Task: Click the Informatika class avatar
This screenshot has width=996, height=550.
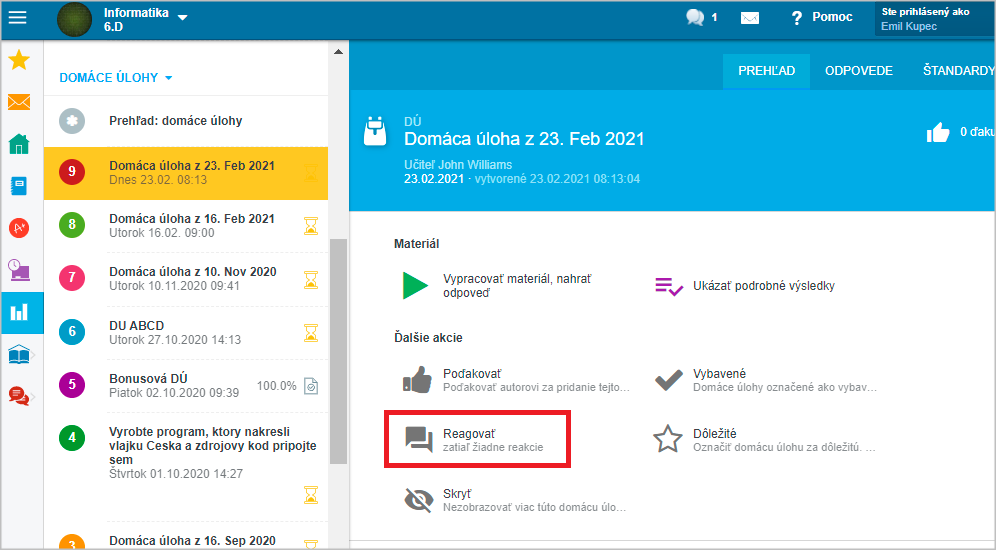Action: (74, 19)
